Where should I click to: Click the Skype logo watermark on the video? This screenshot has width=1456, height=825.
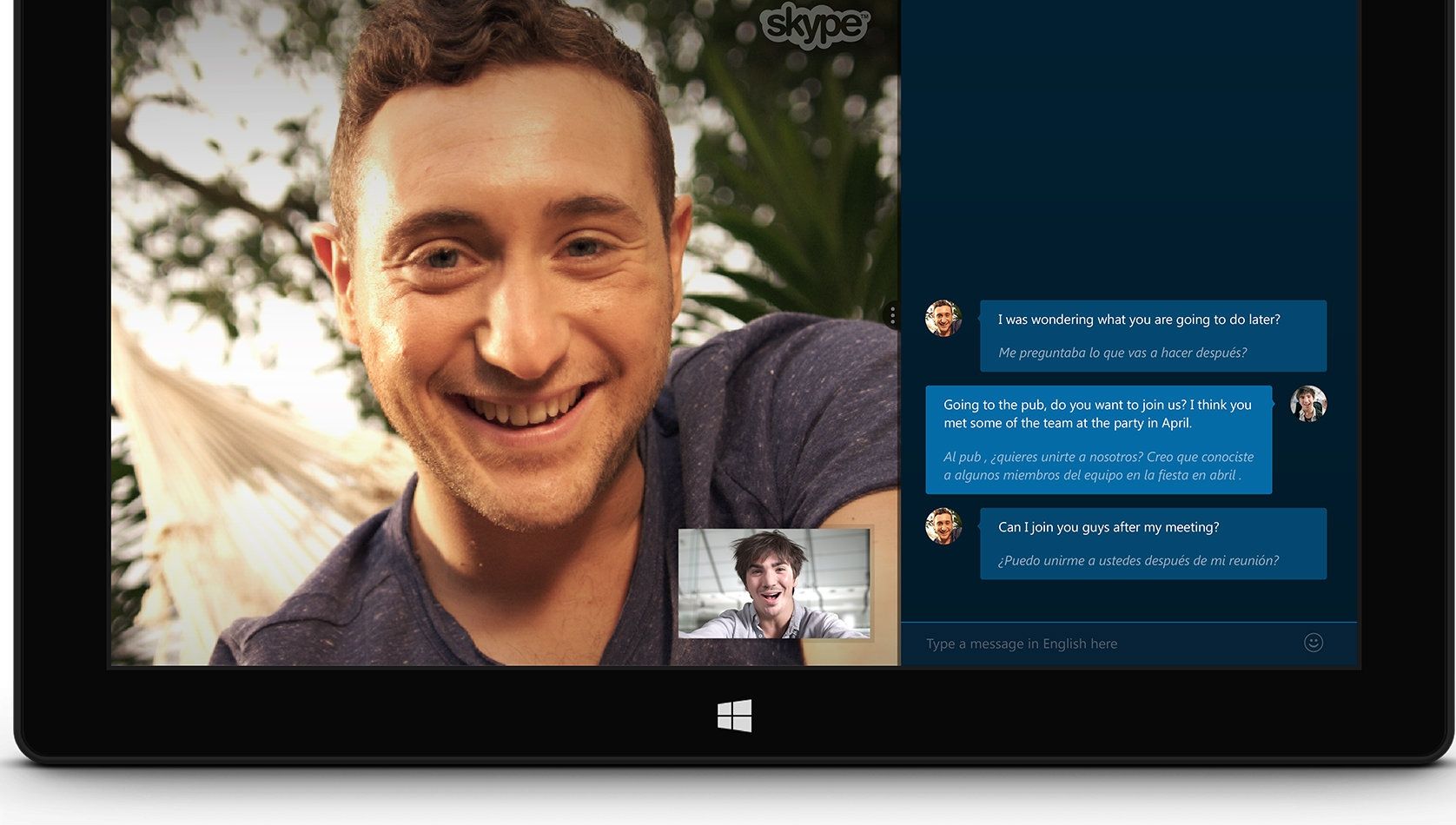pos(815,24)
